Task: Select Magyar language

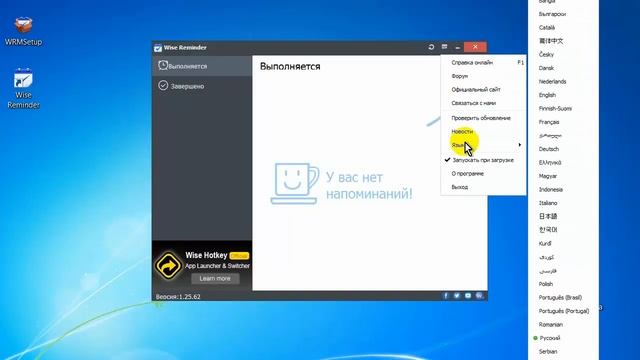Action: click(x=547, y=176)
